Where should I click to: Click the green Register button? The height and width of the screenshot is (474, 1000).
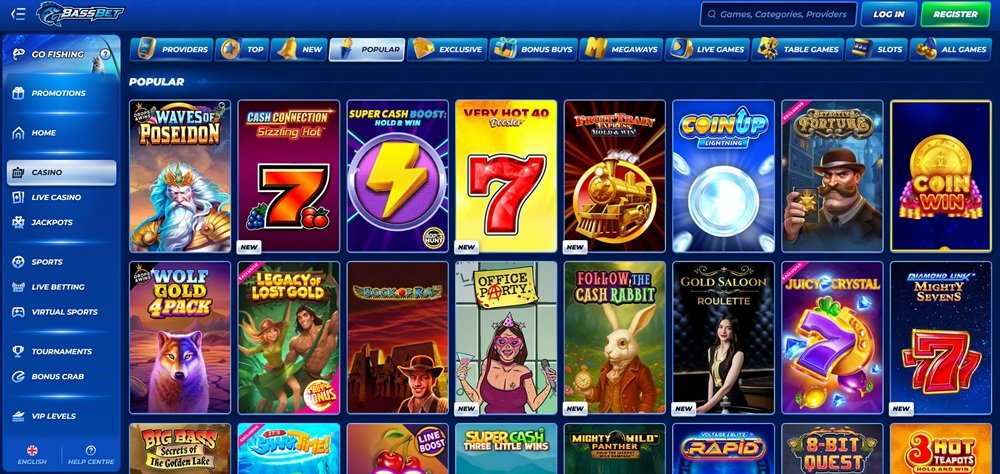[955, 14]
